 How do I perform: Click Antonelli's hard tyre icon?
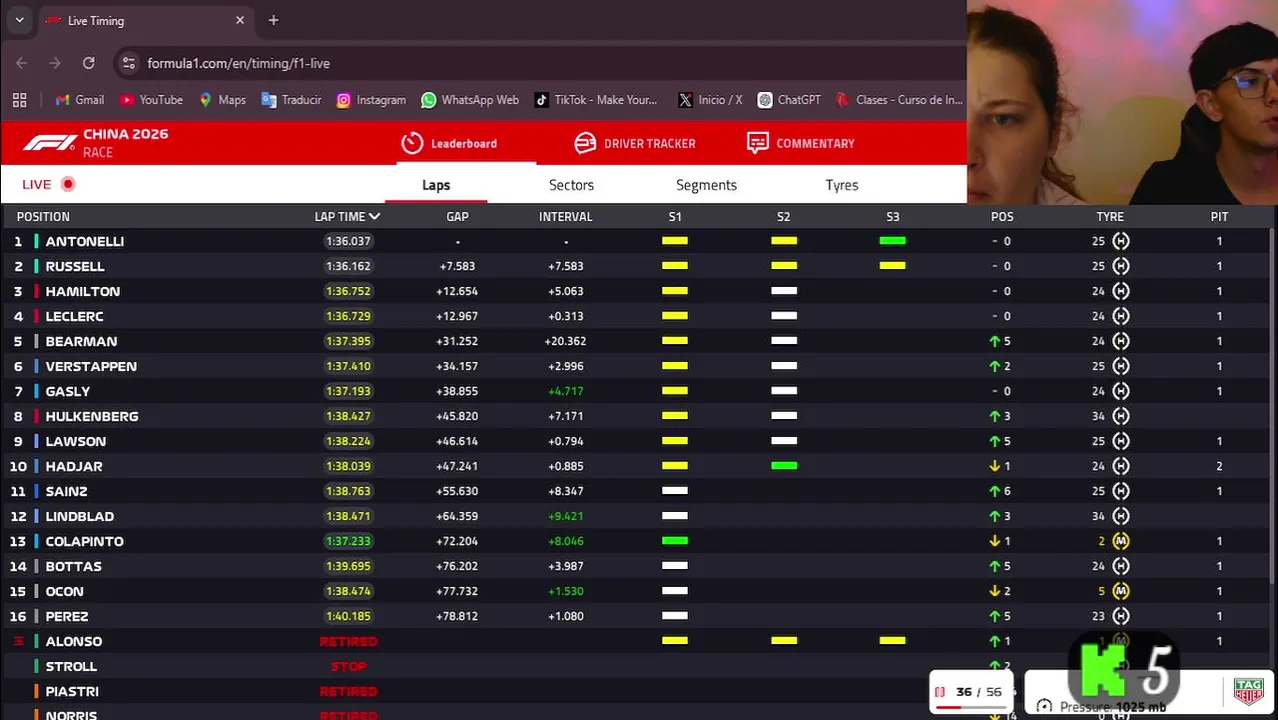[x=1121, y=241]
